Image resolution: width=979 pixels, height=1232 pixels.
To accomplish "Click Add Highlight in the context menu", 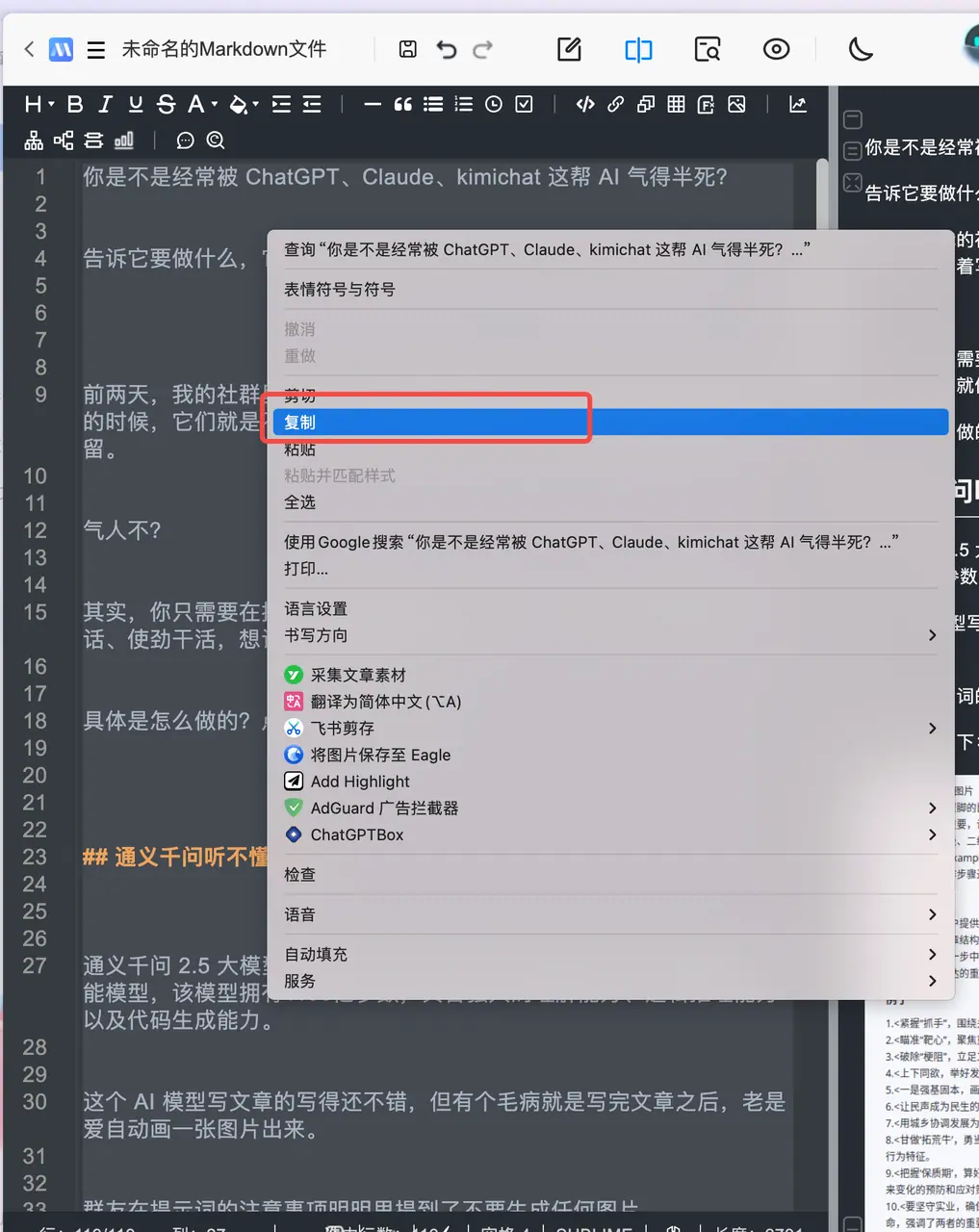I will point(610,782).
